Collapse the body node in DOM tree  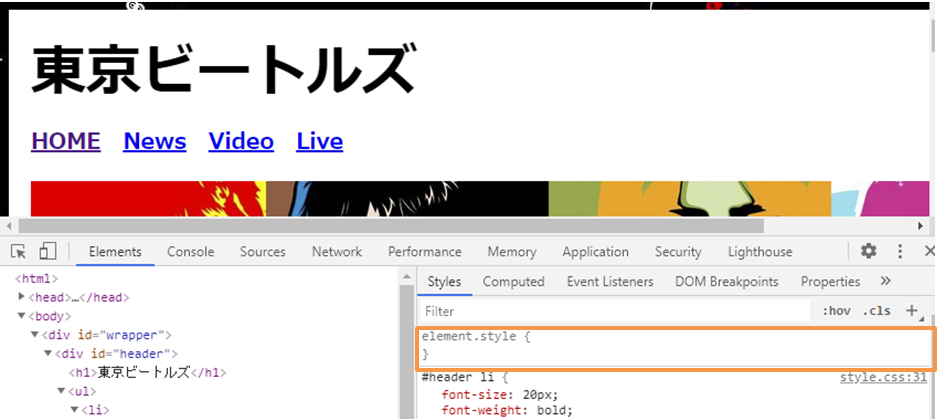click(22, 315)
